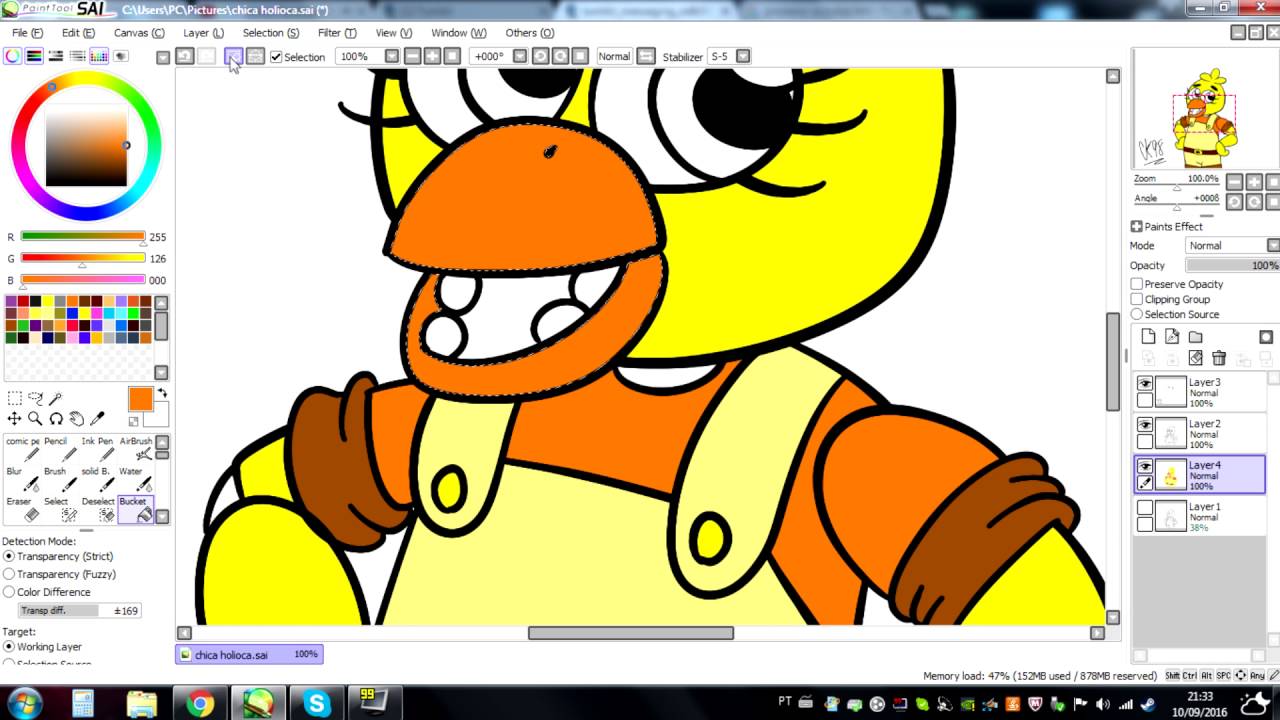Open the Edit menu
The width and height of the screenshot is (1280, 720).
point(78,33)
